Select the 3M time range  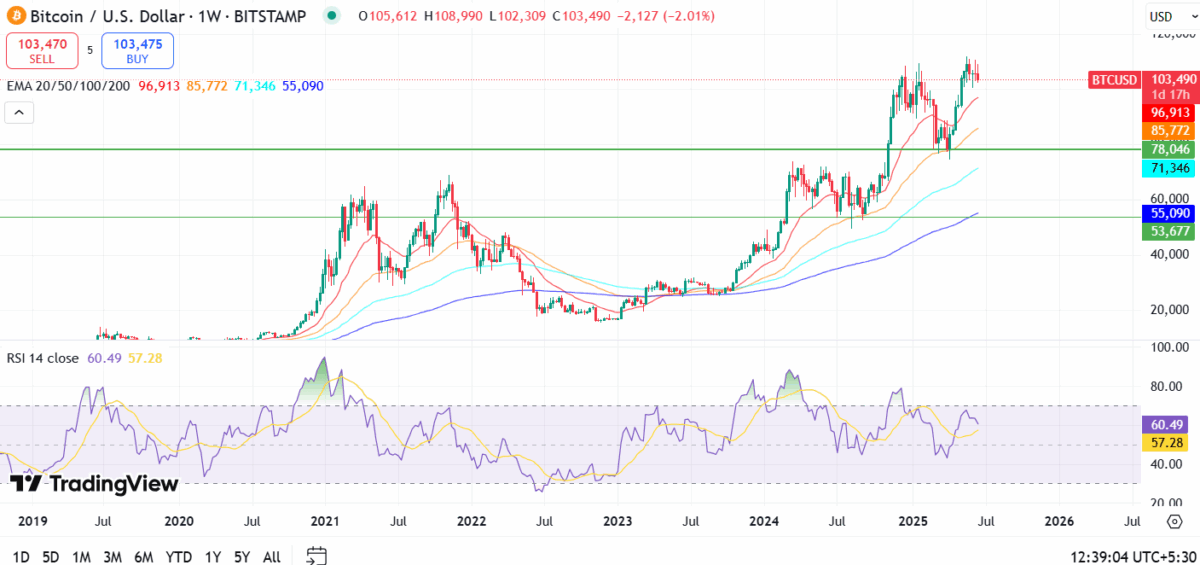pyautogui.click(x=113, y=556)
